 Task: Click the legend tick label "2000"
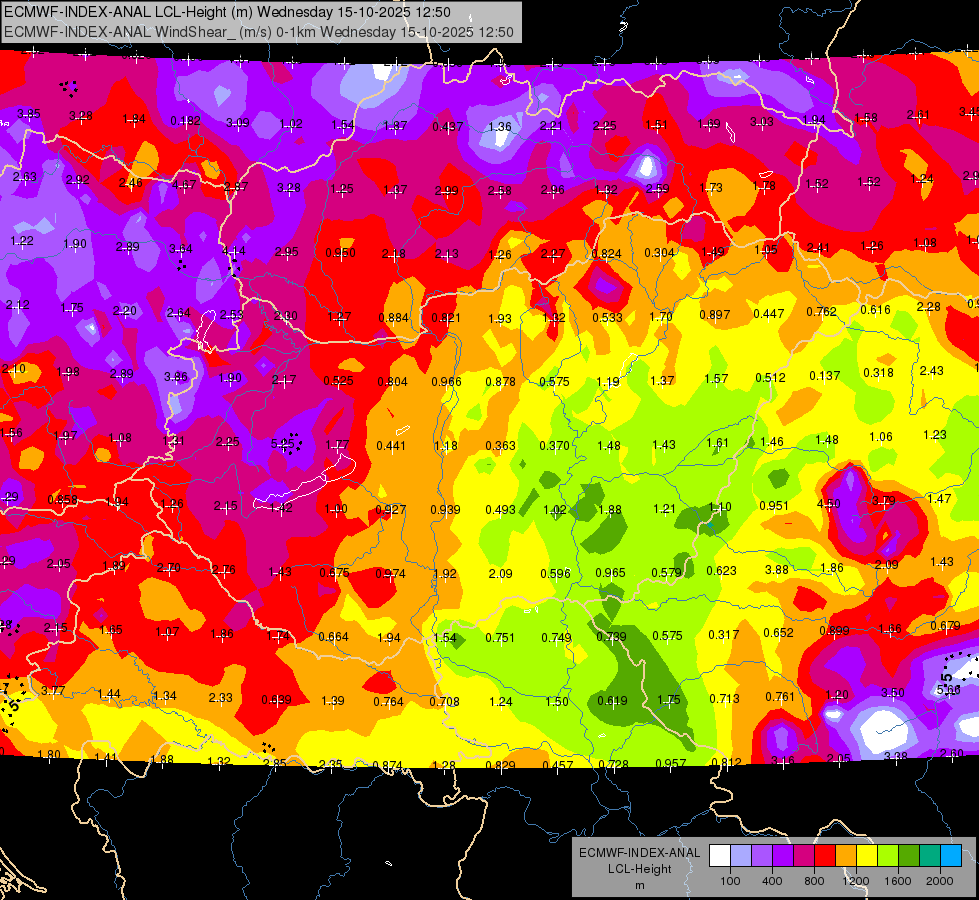click(x=940, y=881)
